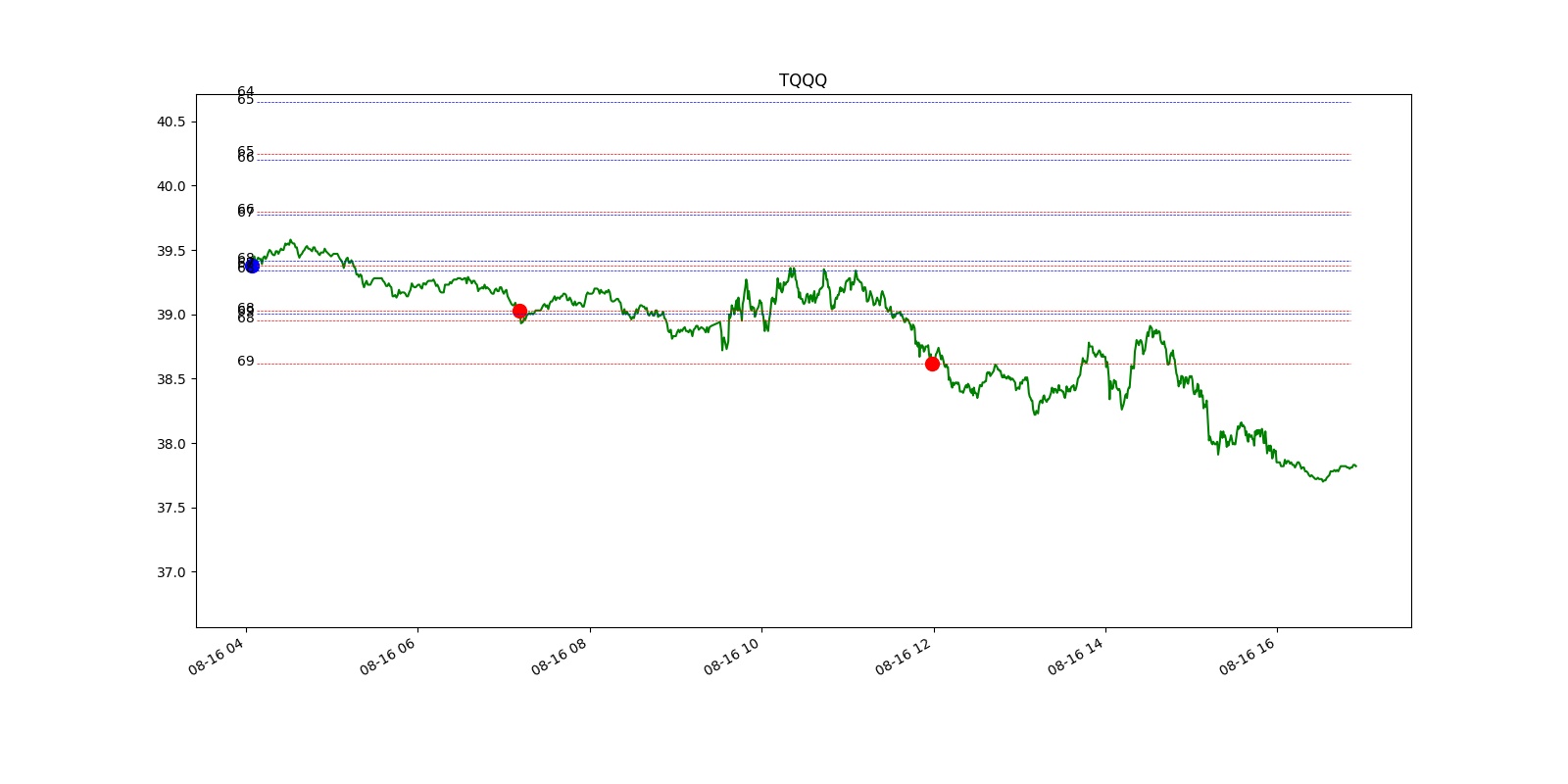Click the TQQQ chart title

pyautogui.click(x=803, y=80)
